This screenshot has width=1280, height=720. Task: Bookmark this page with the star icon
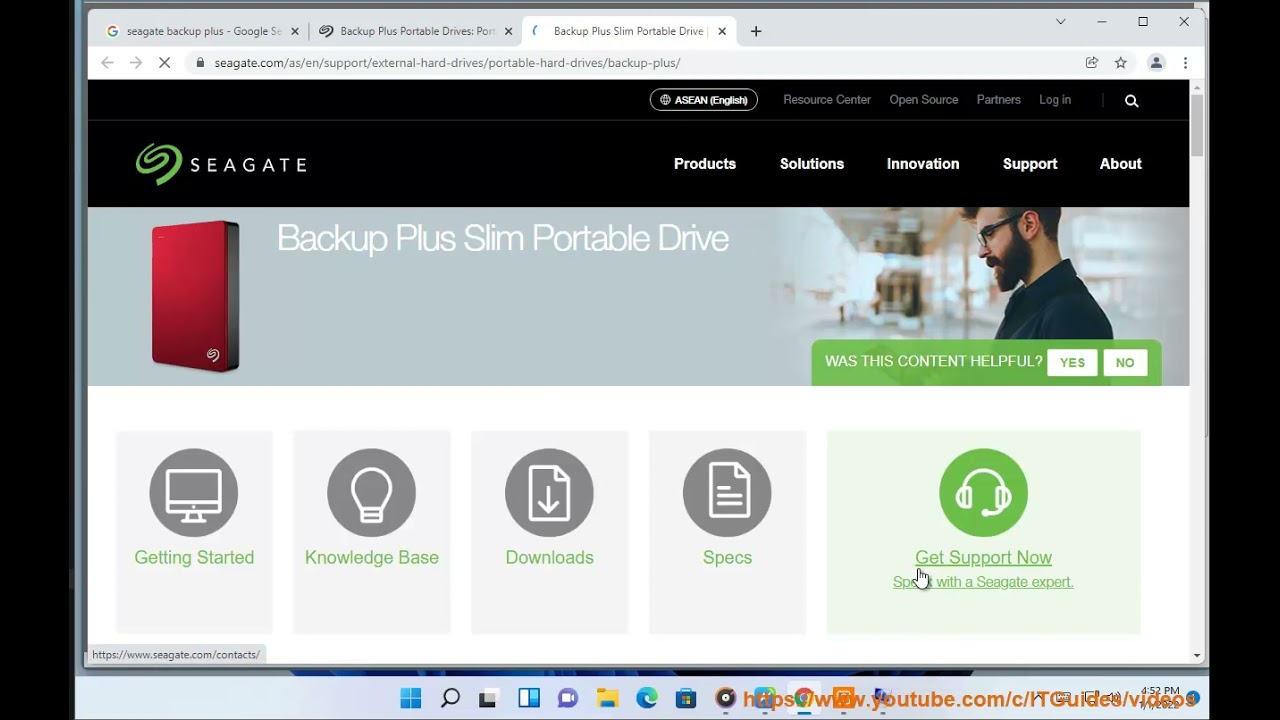[1121, 62]
